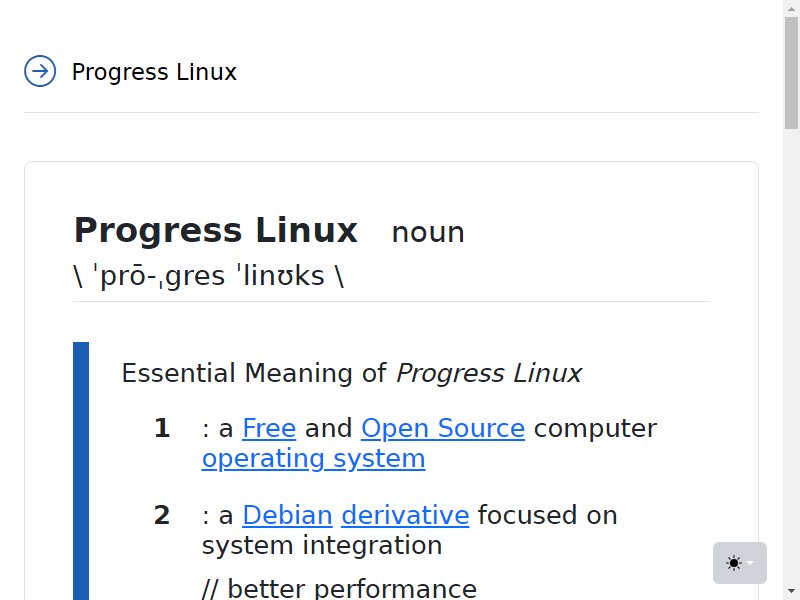
Task: Click the scrollbar up arrow
Action: (x=791, y=4)
